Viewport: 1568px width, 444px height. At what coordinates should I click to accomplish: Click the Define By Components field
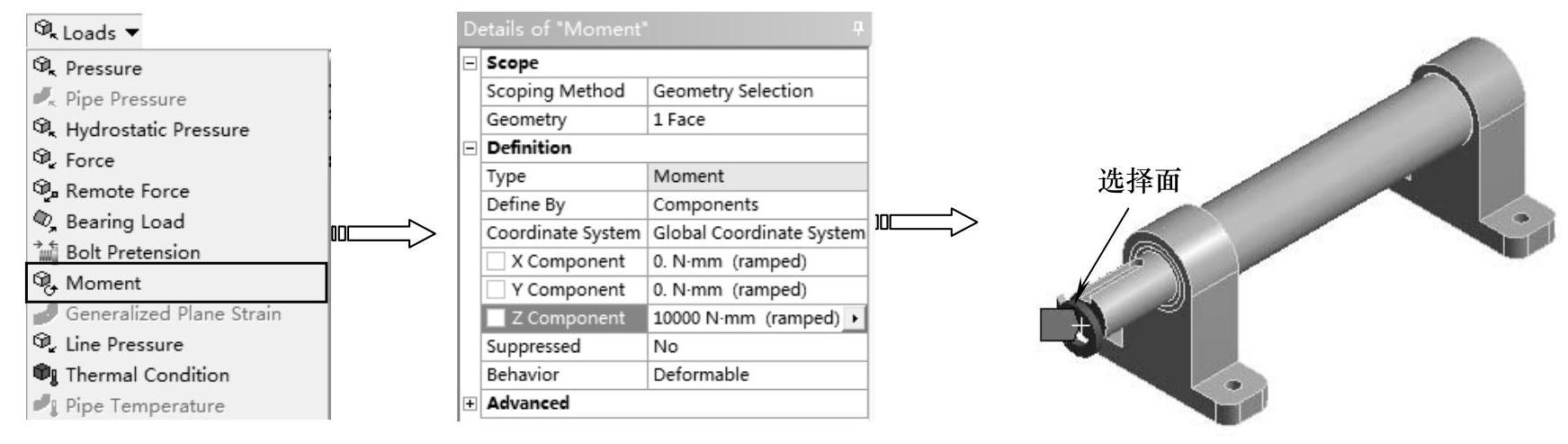(x=756, y=204)
